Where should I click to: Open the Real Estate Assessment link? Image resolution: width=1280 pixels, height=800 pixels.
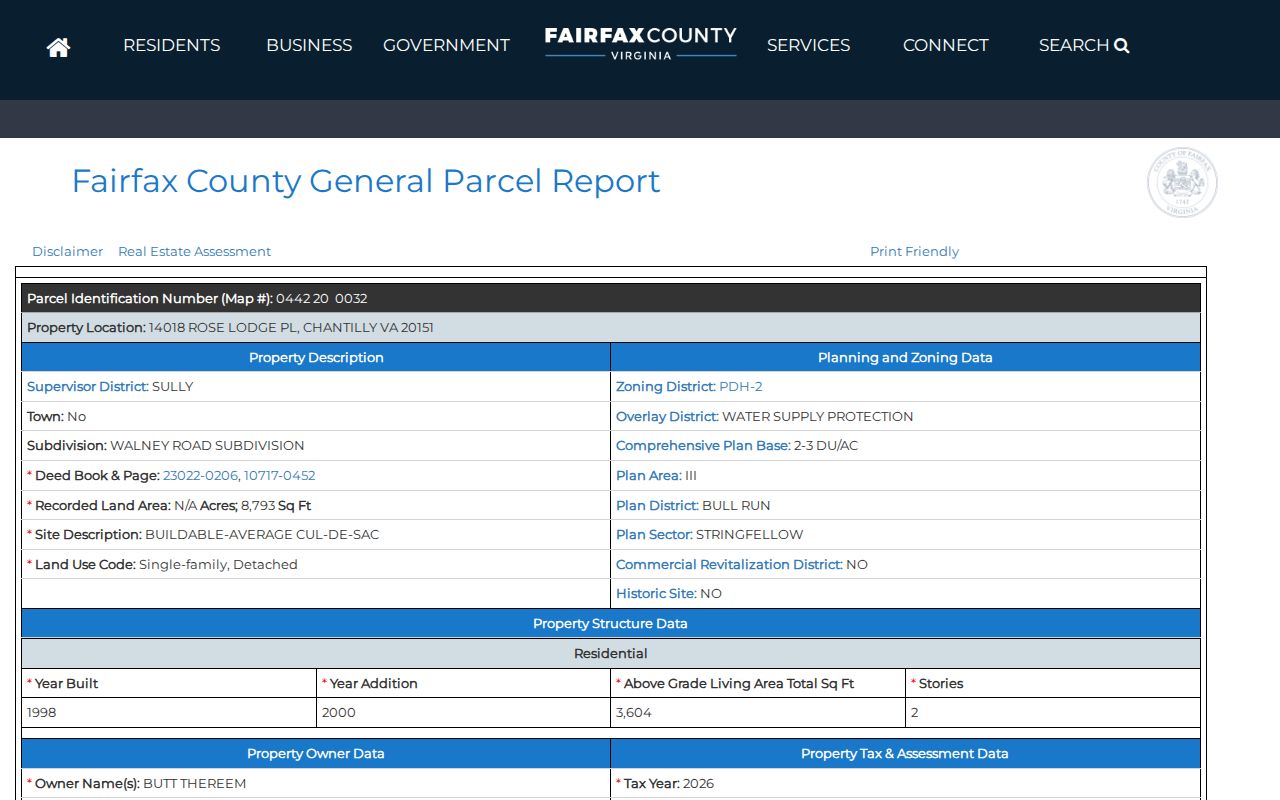[194, 252]
